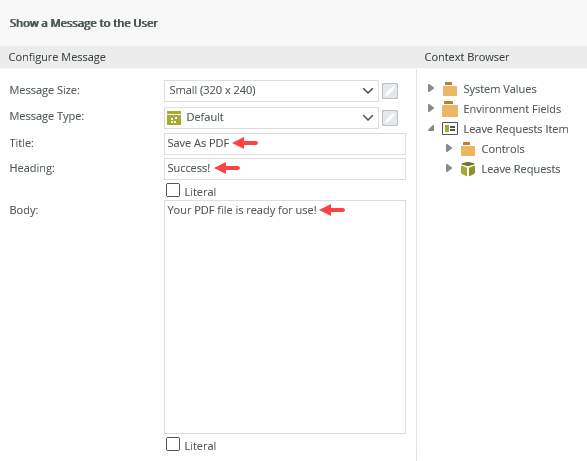Click the Heading field containing Success!
The height and width of the screenshot is (461, 587).
coord(285,169)
